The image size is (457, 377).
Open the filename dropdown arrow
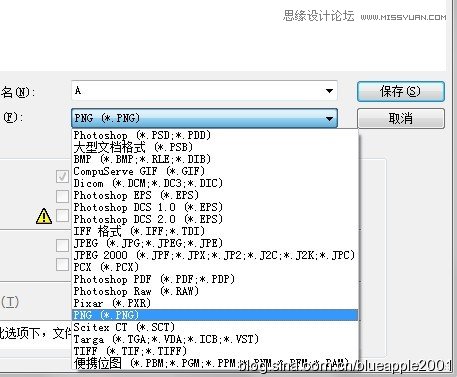pos(329,91)
